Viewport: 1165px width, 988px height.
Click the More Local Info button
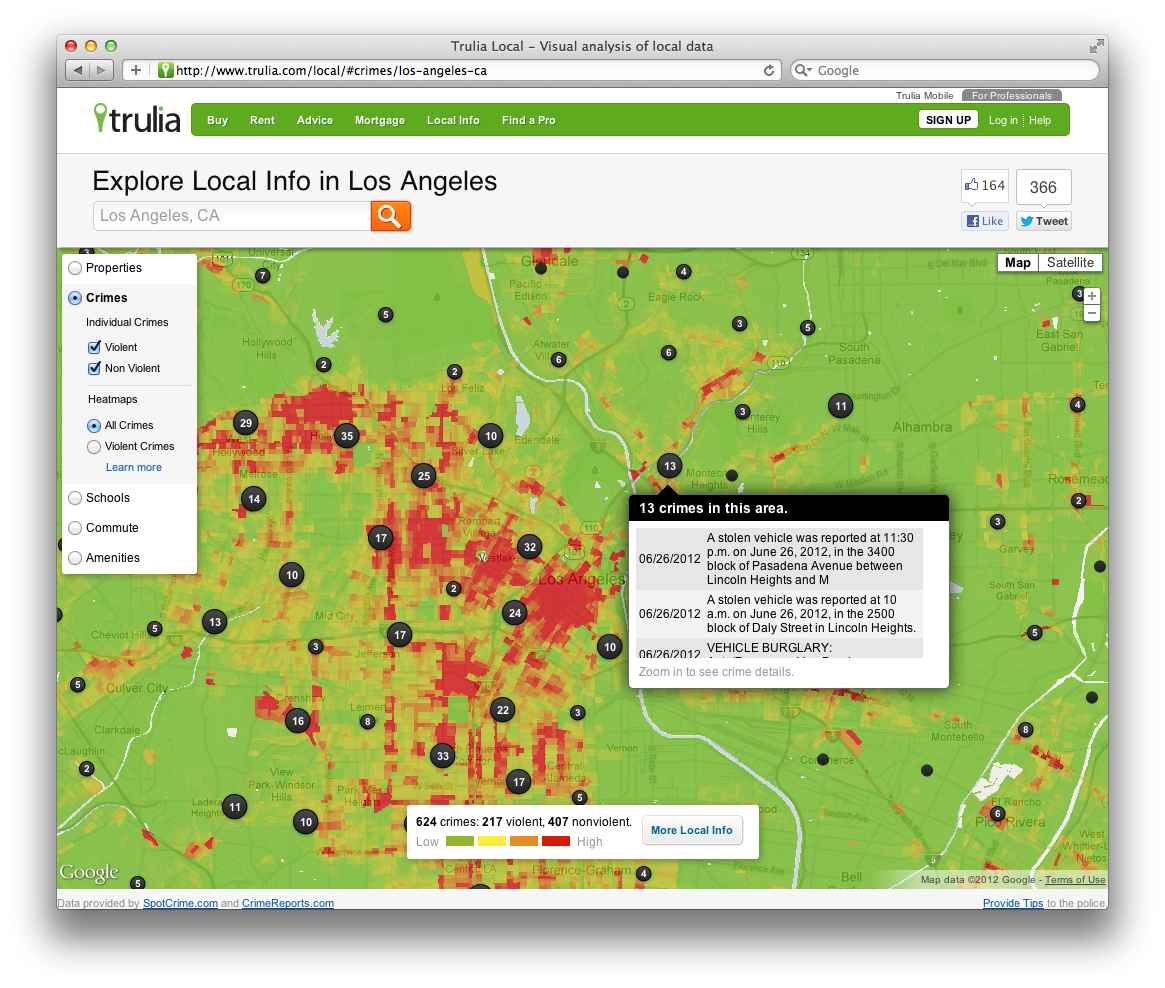coord(692,831)
